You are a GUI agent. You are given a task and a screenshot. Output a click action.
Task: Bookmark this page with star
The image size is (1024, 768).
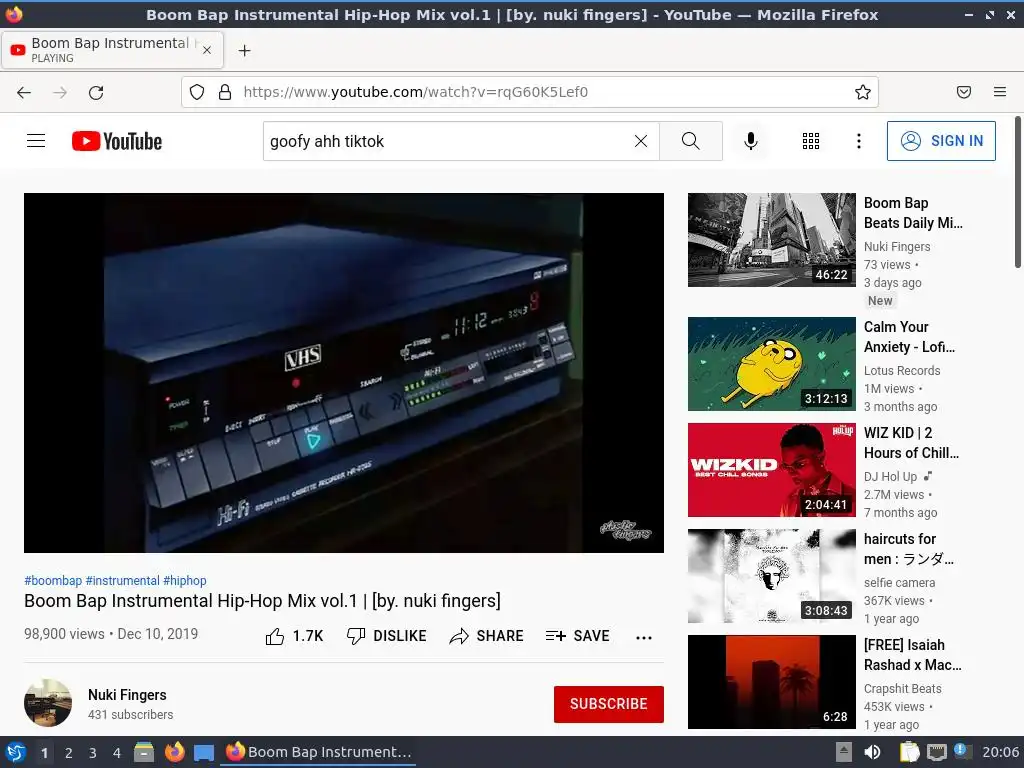[863, 92]
